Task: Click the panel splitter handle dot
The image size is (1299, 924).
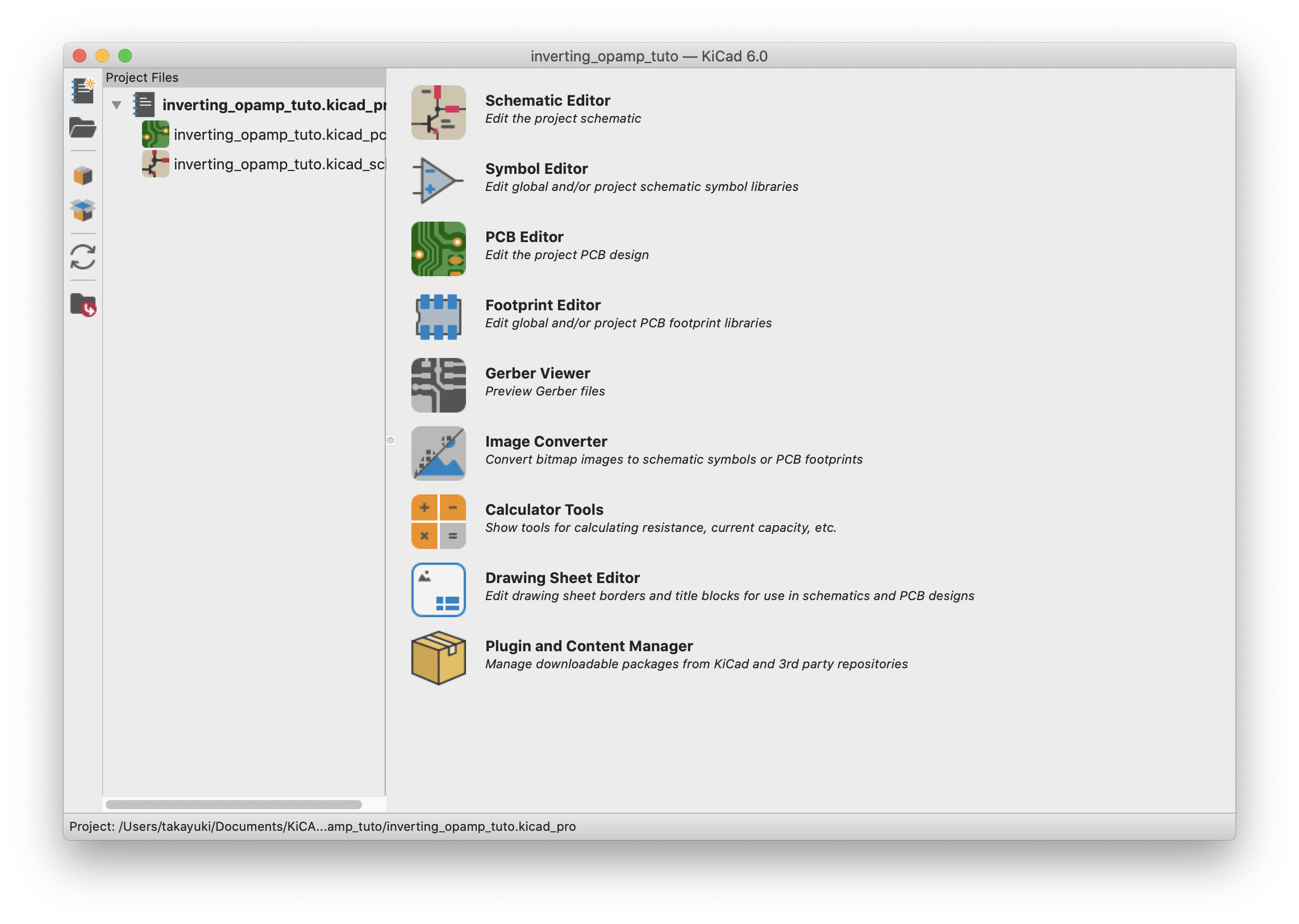Action: click(x=390, y=440)
